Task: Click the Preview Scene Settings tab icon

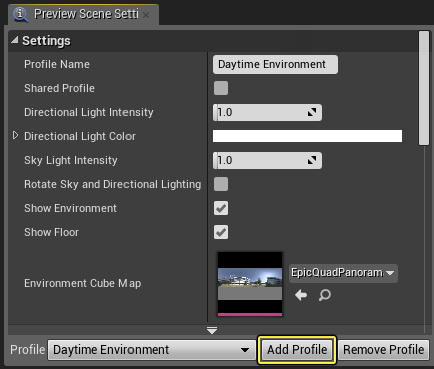Action: (x=21, y=14)
